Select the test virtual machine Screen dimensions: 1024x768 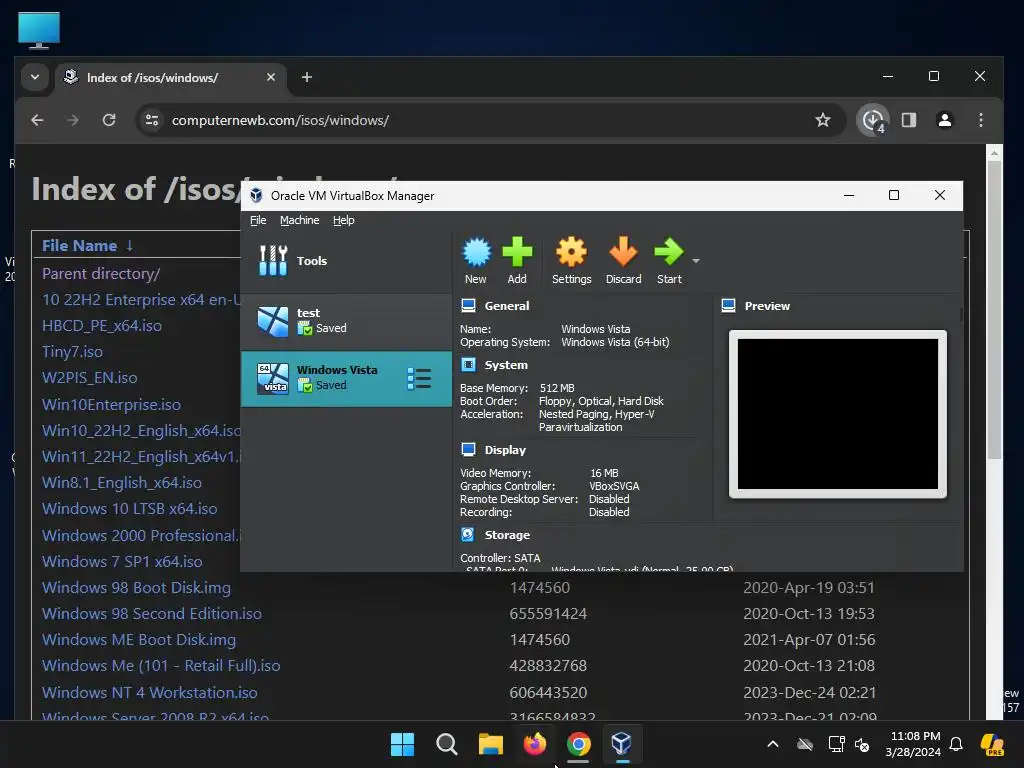pos(346,321)
